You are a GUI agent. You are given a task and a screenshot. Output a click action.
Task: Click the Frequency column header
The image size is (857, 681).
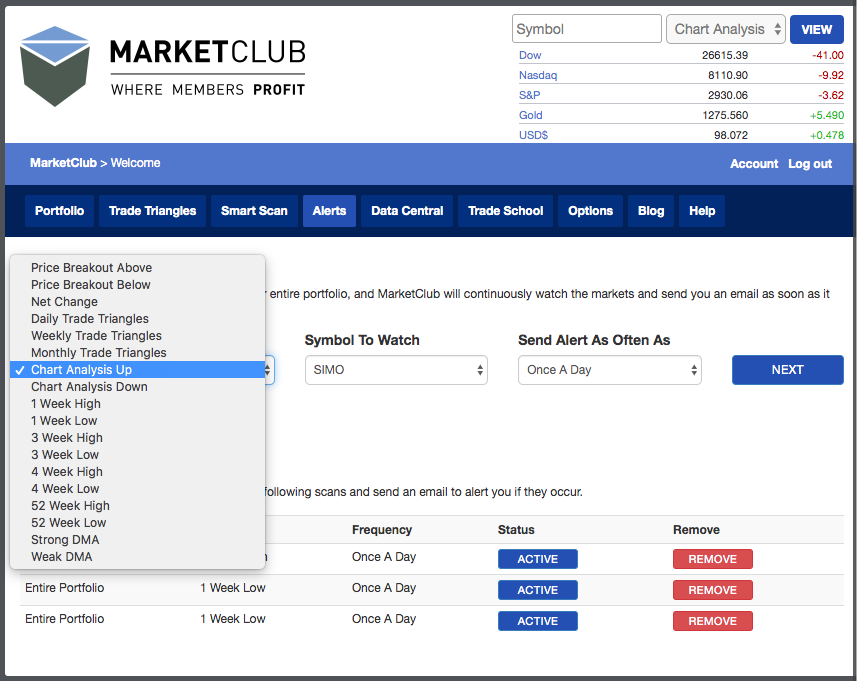[x=381, y=530]
